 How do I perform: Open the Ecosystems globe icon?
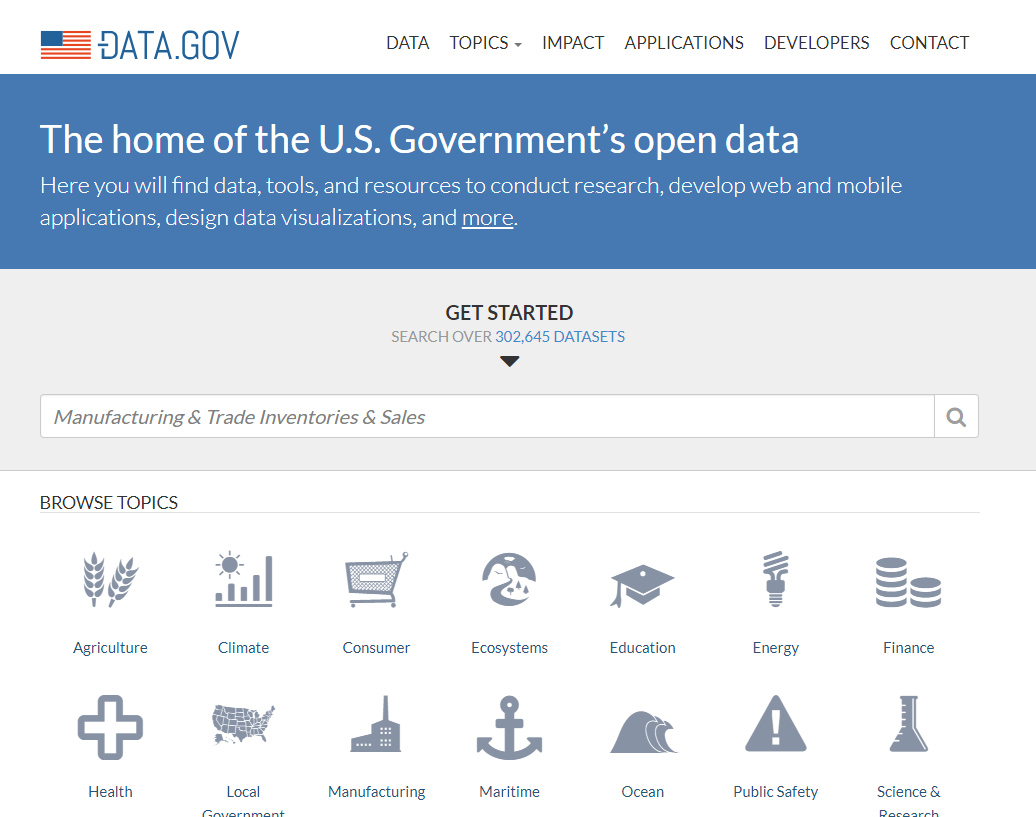509,579
